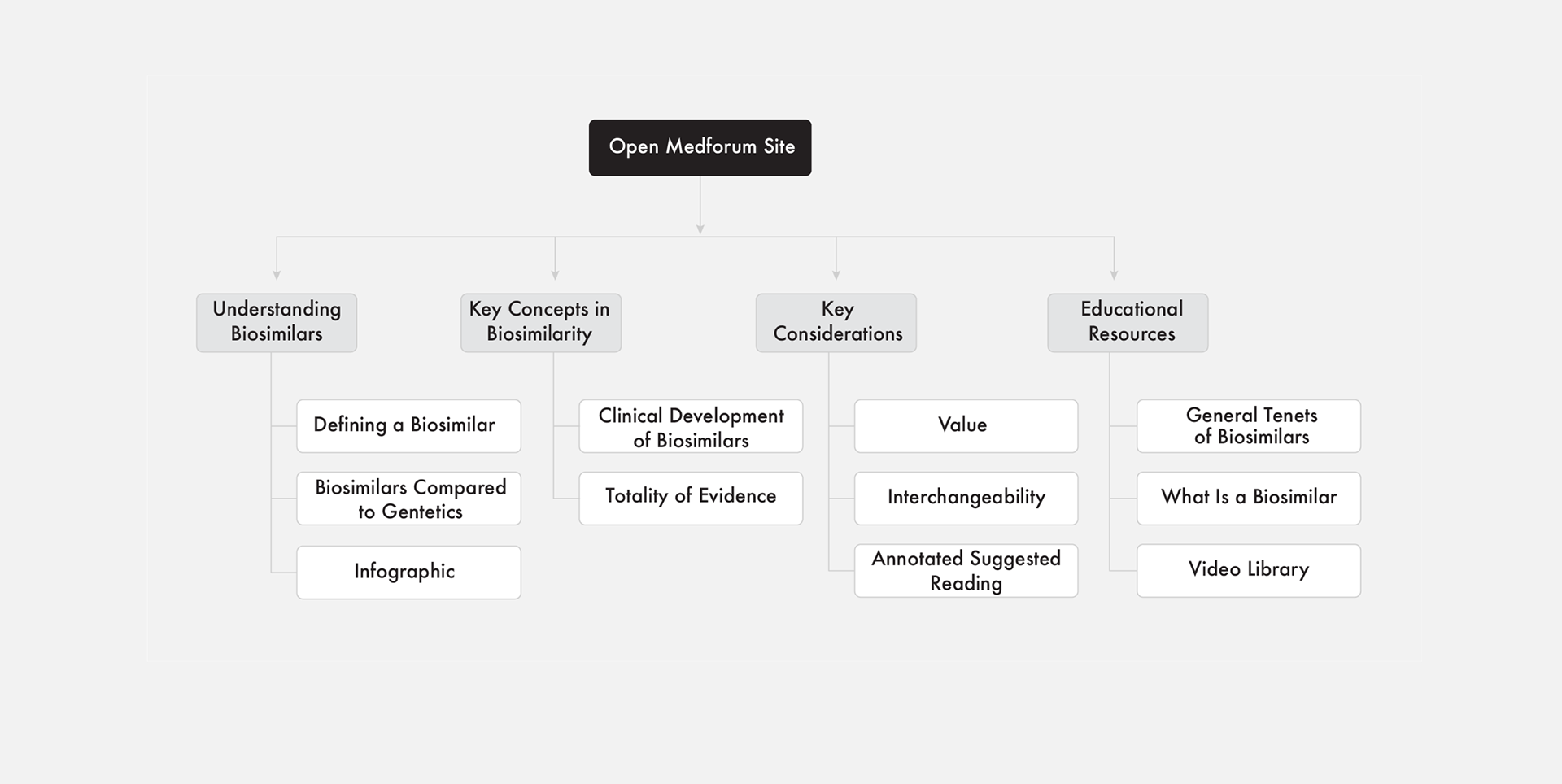1562x784 pixels.
Task: Click arrowhead pointing to Key Considerations
Action: click(836, 276)
